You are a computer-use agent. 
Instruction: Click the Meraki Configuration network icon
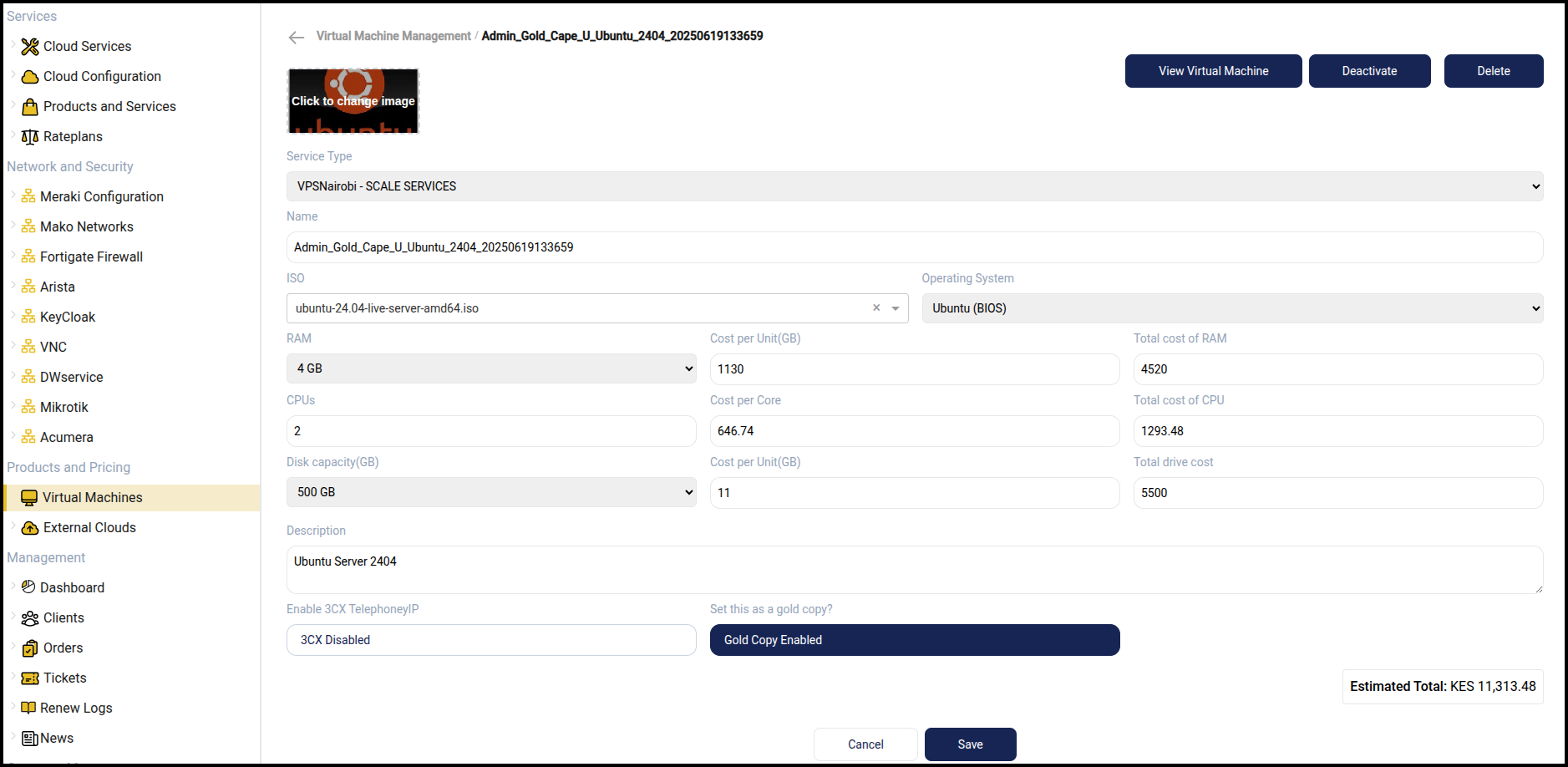pos(28,197)
